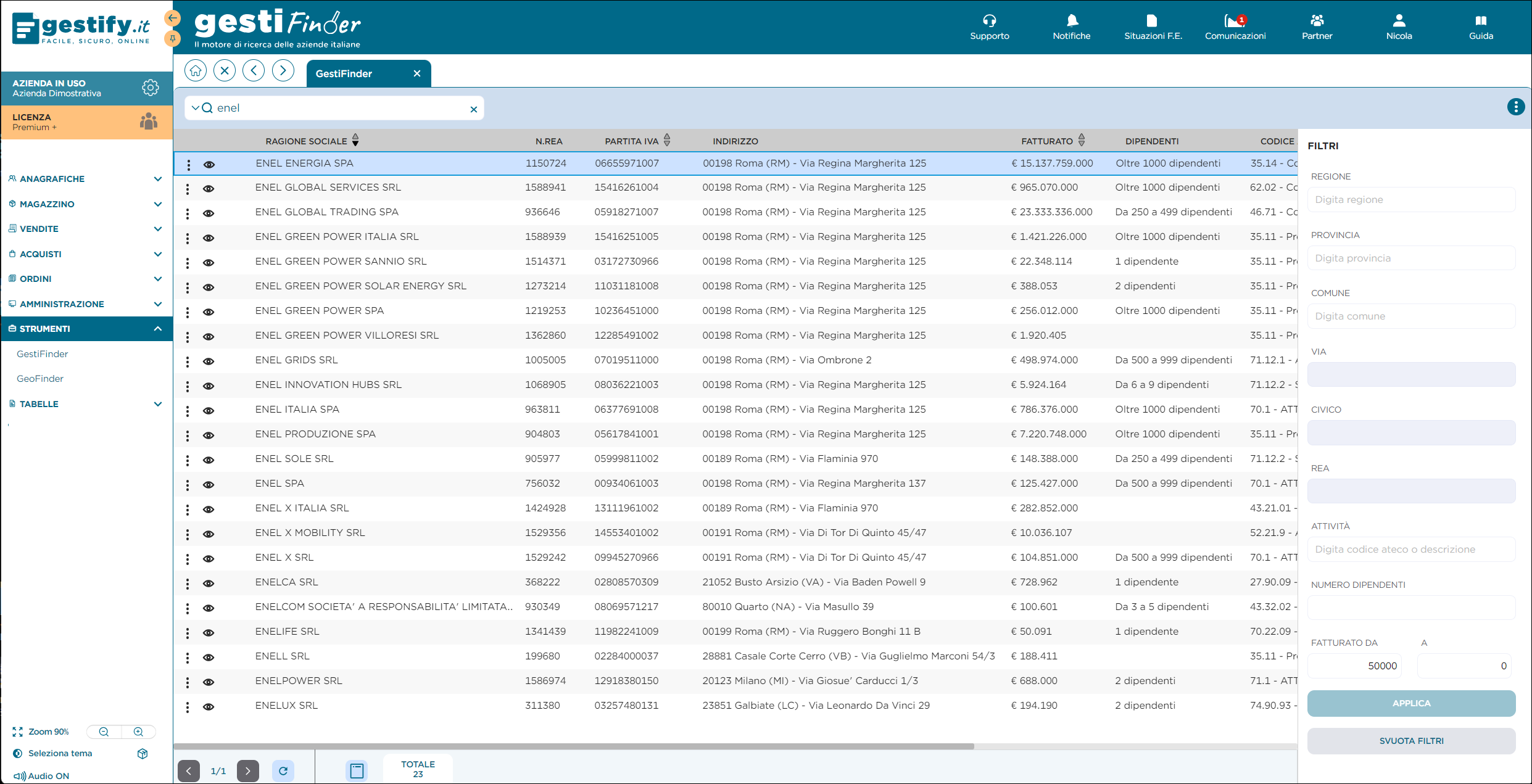Zoom out with minus magnifier
Screen dimensions: 1532x784
104,732
